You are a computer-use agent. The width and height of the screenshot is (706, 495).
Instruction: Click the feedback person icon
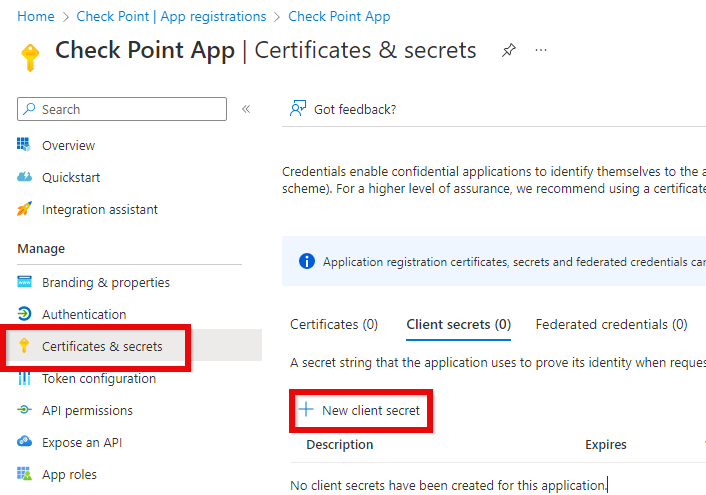pos(298,109)
